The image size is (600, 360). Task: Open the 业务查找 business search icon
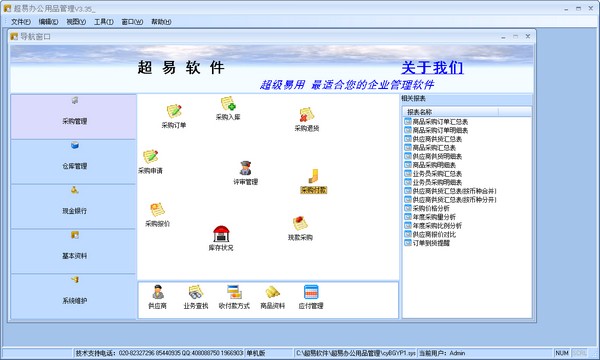click(196, 297)
